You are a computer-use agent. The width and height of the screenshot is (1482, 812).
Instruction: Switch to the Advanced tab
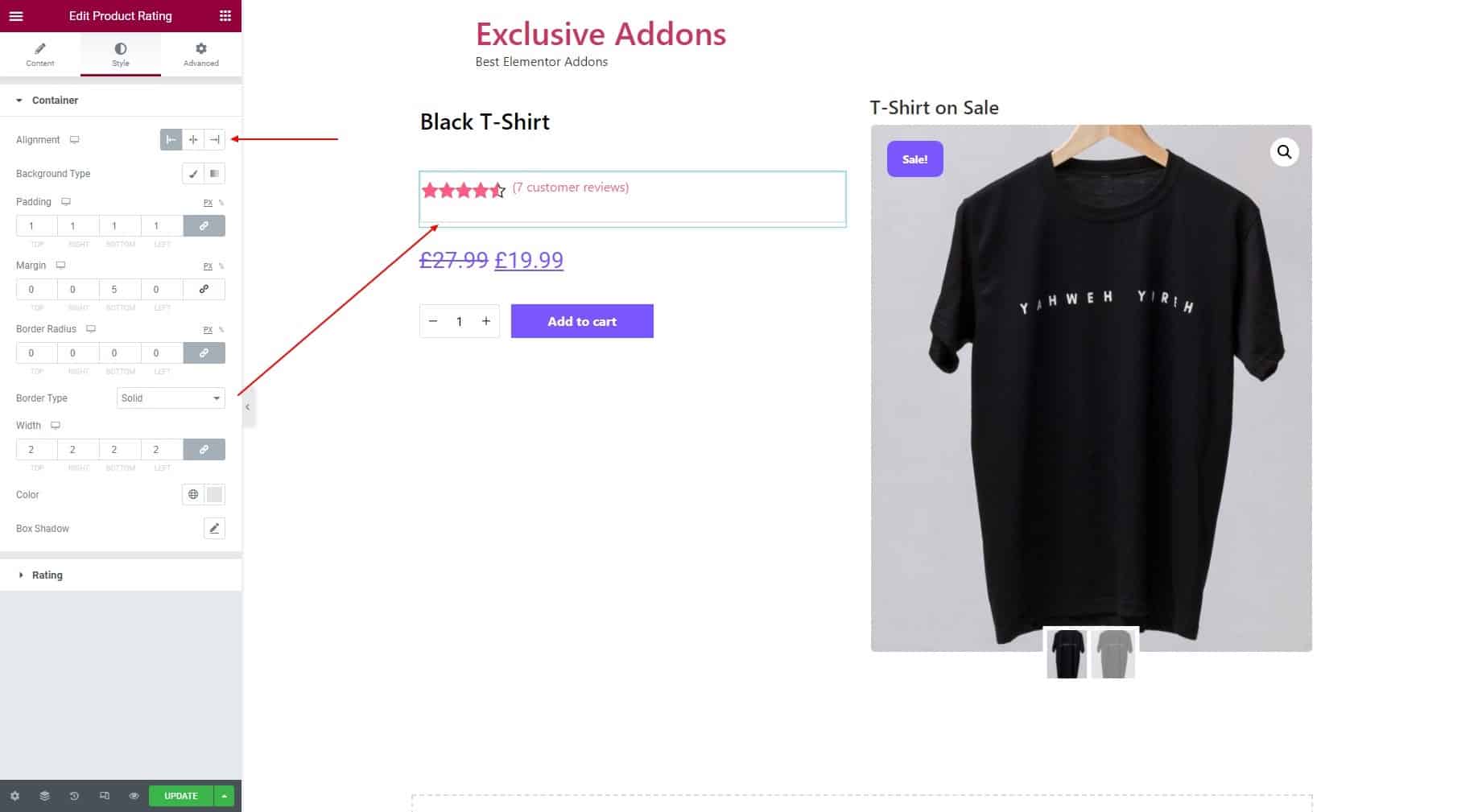coord(201,54)
